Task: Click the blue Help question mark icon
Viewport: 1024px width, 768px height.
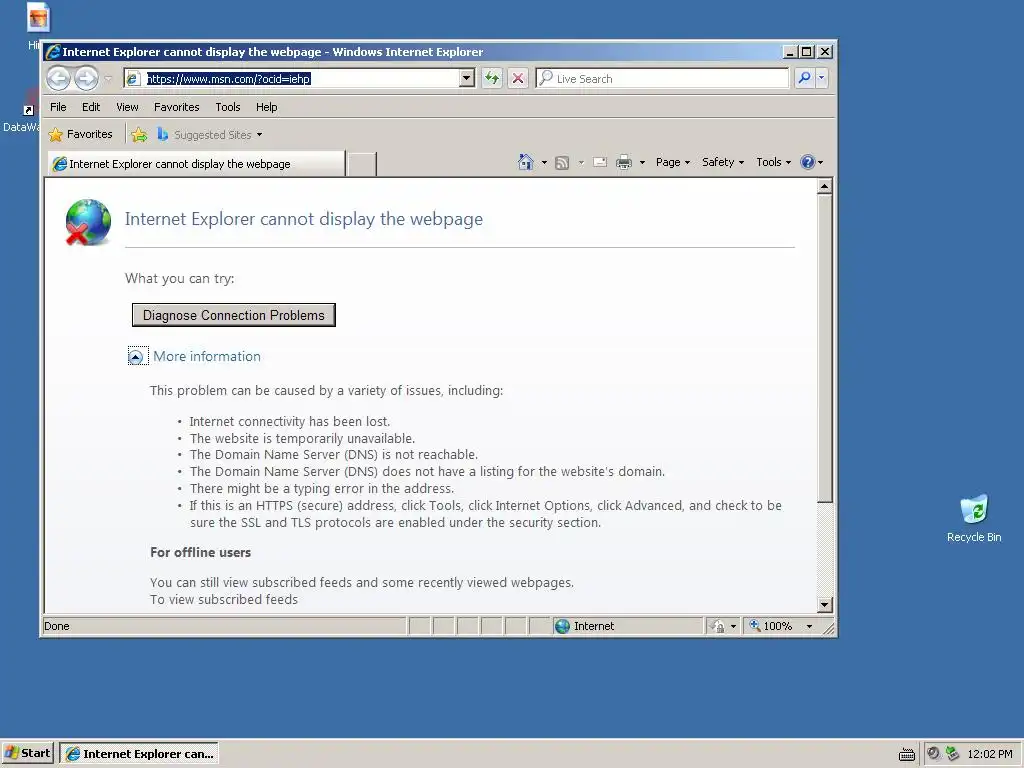Action: click(808, 162)
